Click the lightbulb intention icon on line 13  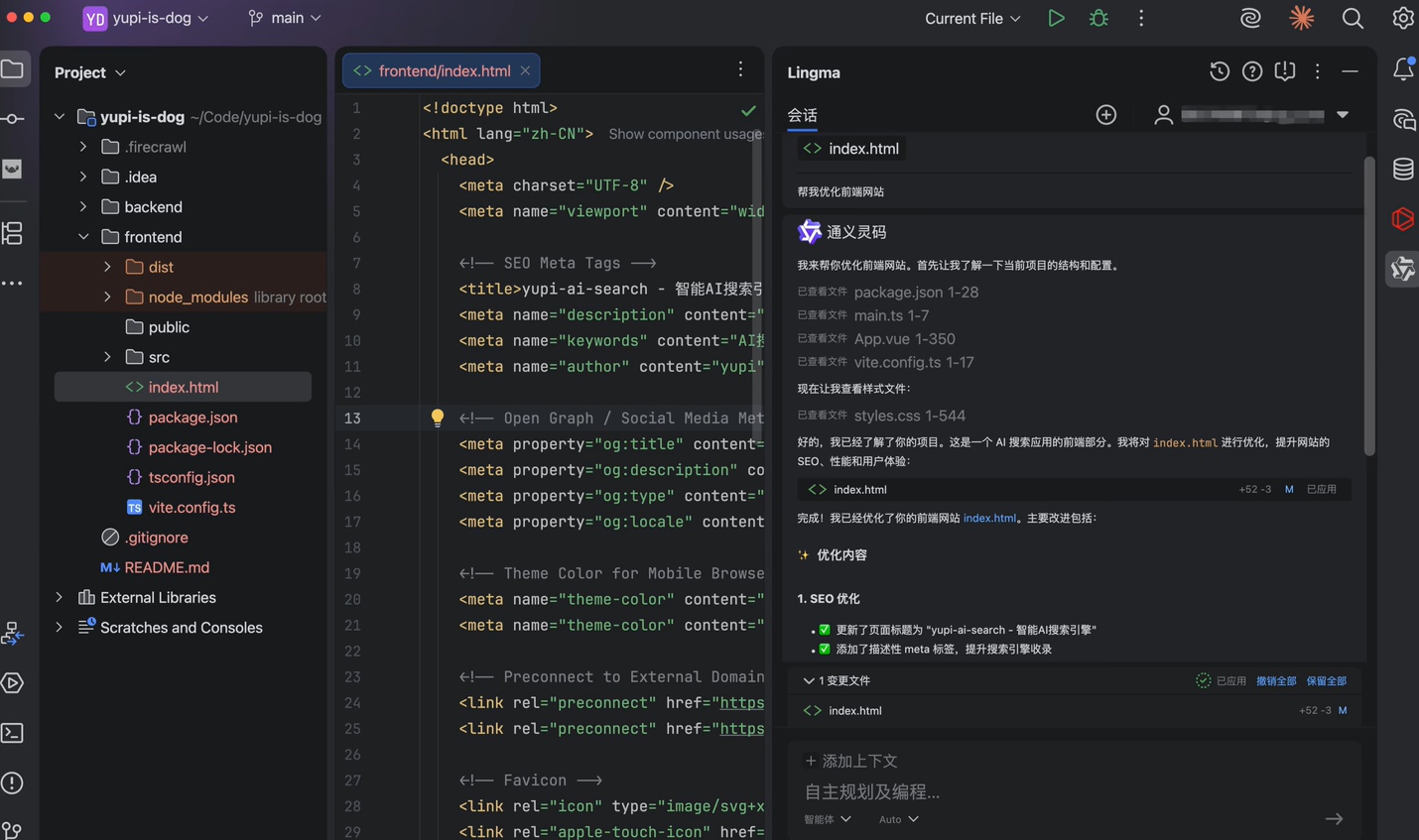pyautogui.click(x=438, y=418)
